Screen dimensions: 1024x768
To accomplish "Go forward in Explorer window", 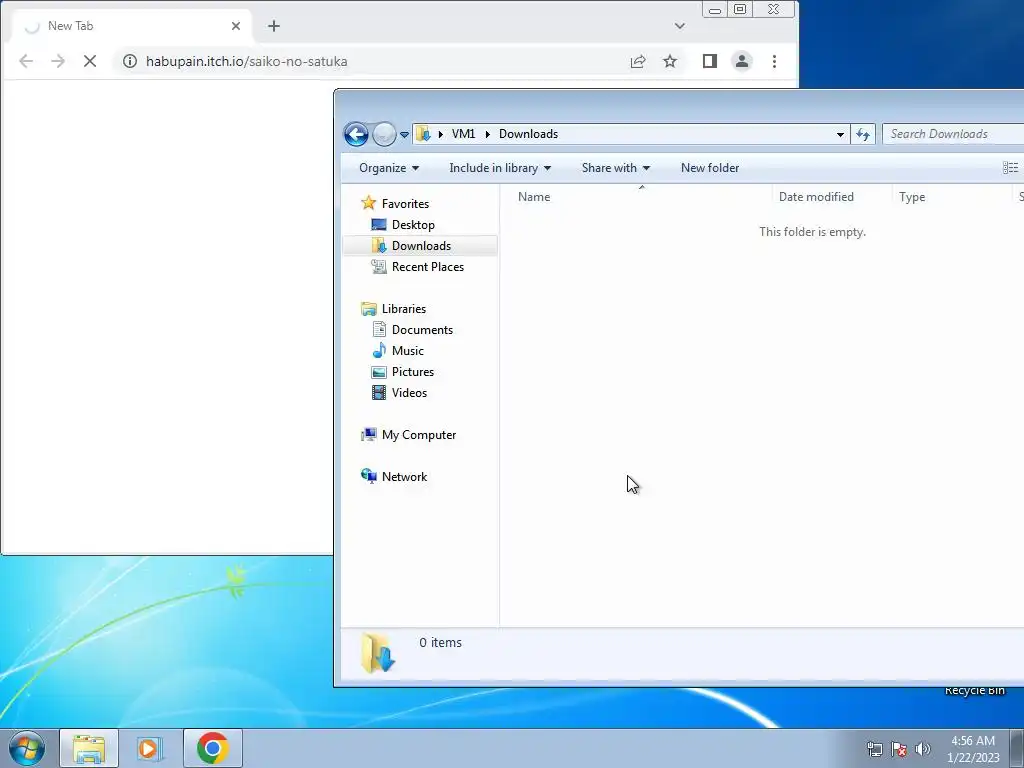I will [384, 135].
